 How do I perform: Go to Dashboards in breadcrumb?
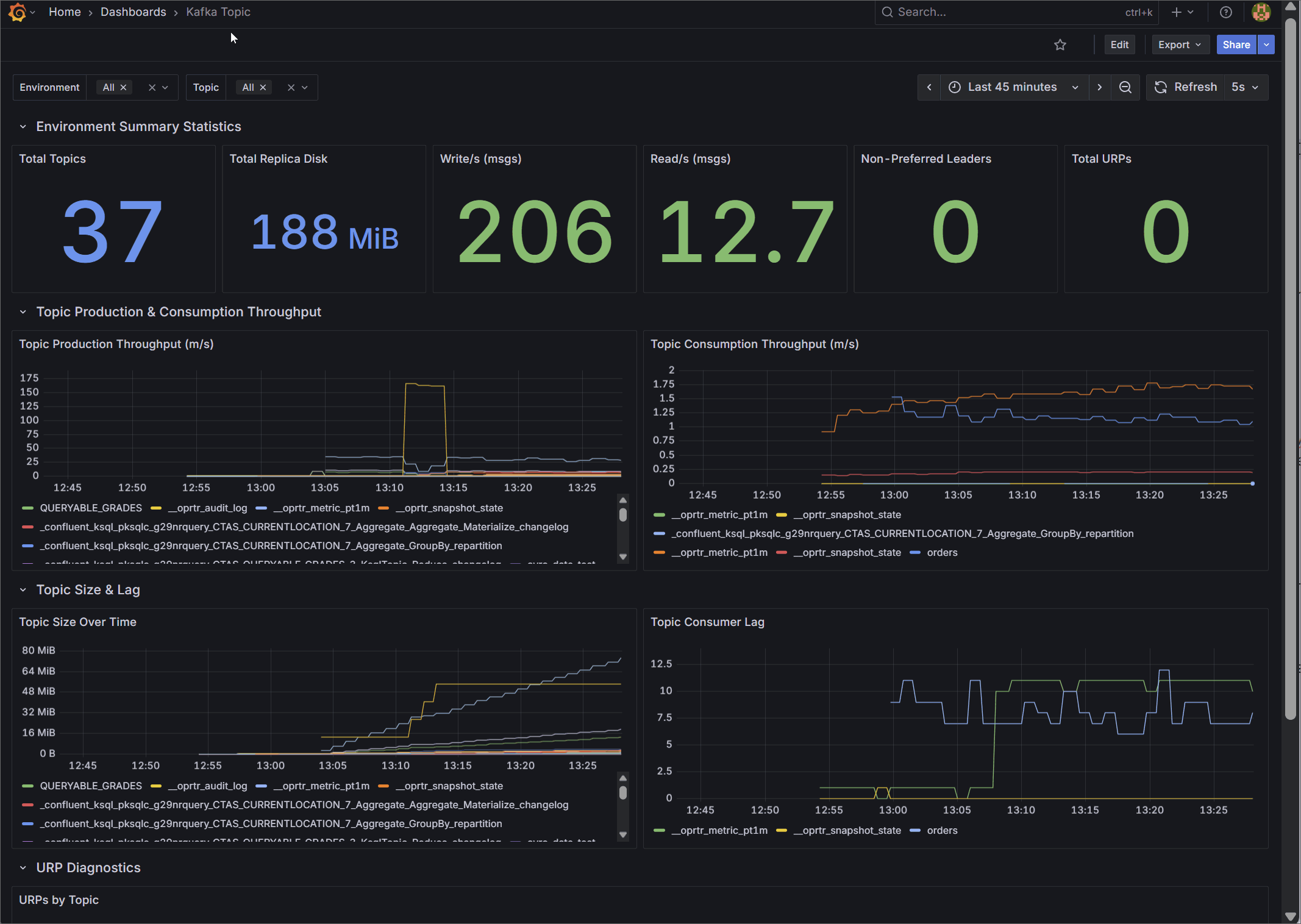(133, 12)
